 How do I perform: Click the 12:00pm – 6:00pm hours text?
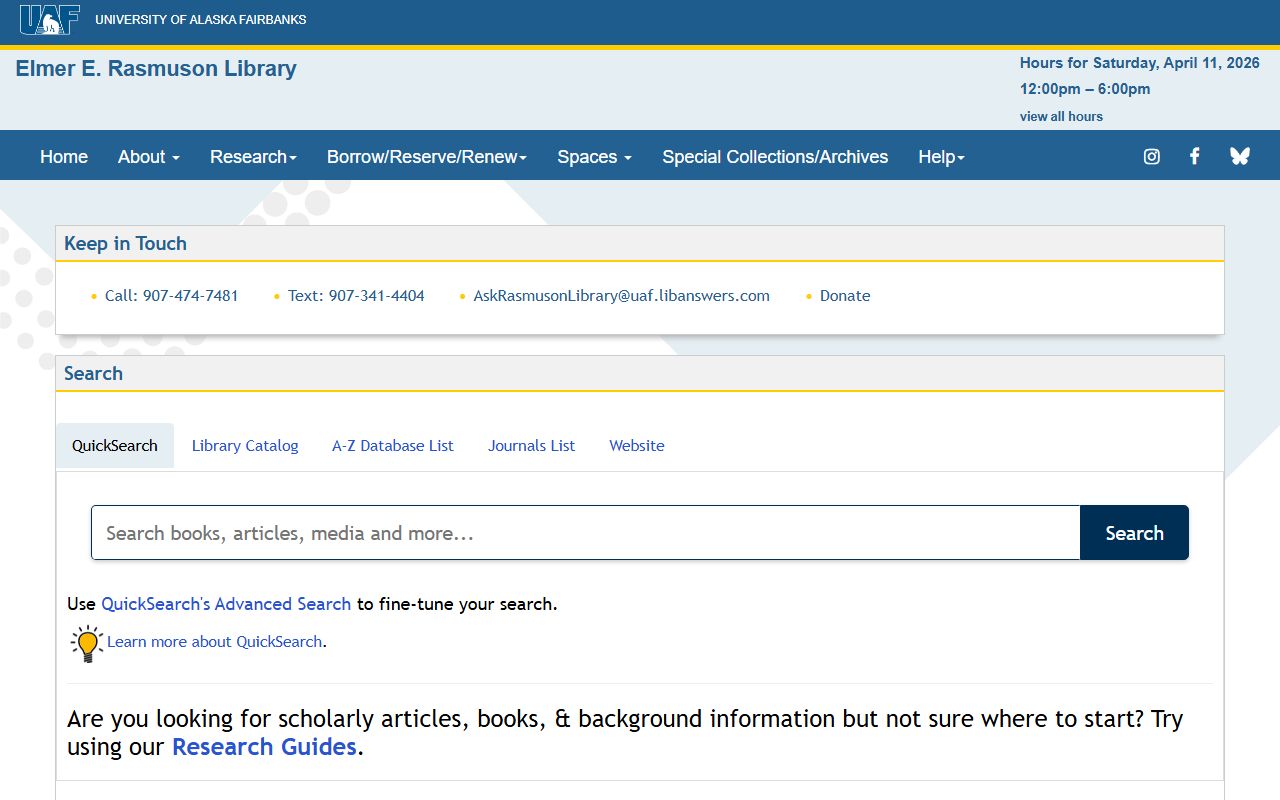point(1085,89)
